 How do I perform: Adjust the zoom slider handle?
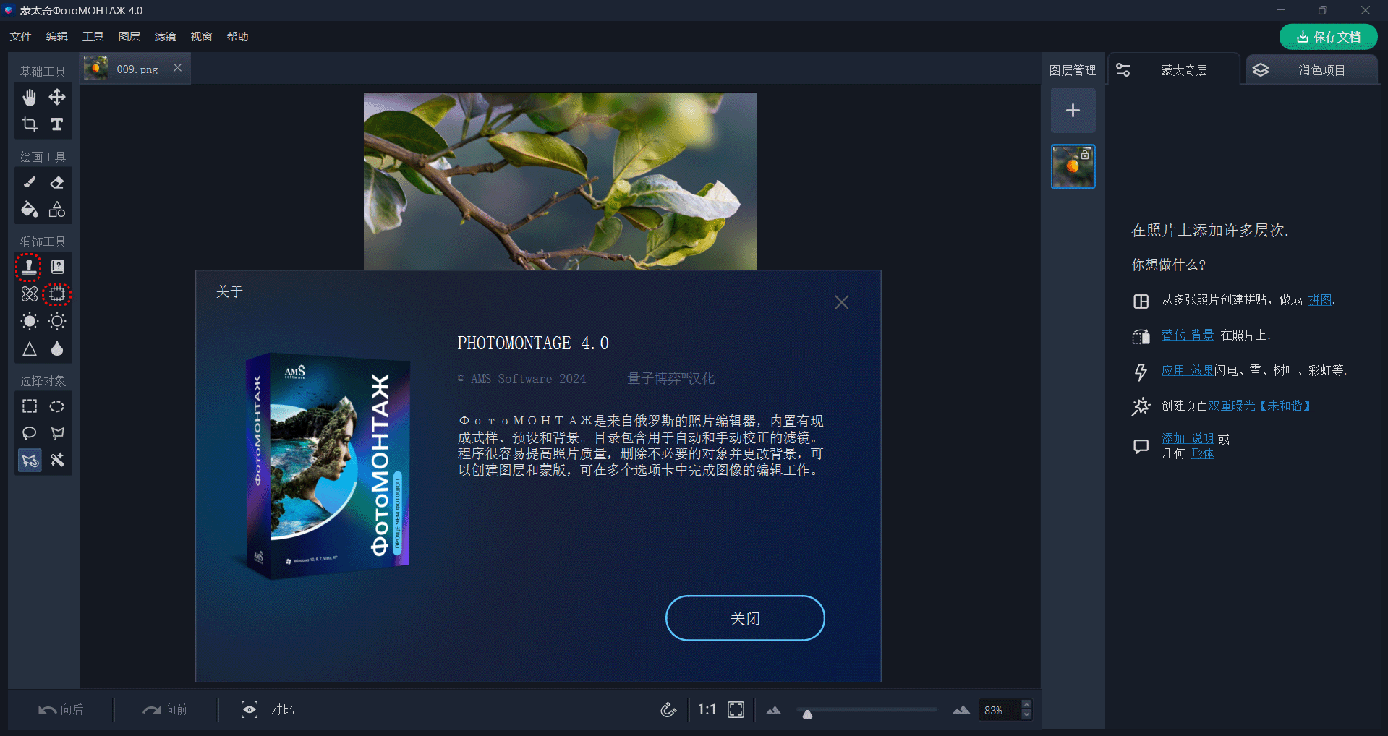point(807,714)
